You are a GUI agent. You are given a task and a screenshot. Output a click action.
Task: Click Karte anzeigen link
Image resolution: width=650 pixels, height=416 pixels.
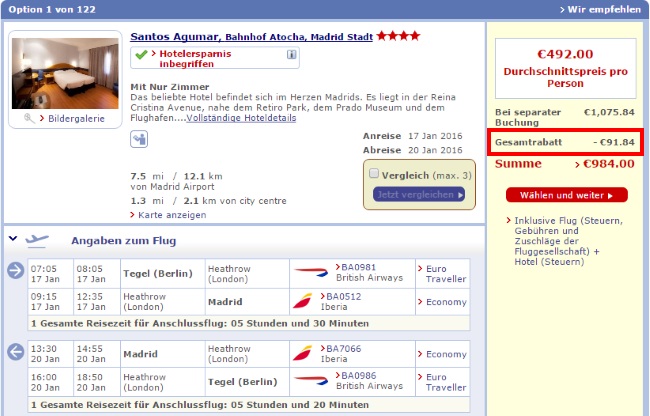tap(172, 215)
